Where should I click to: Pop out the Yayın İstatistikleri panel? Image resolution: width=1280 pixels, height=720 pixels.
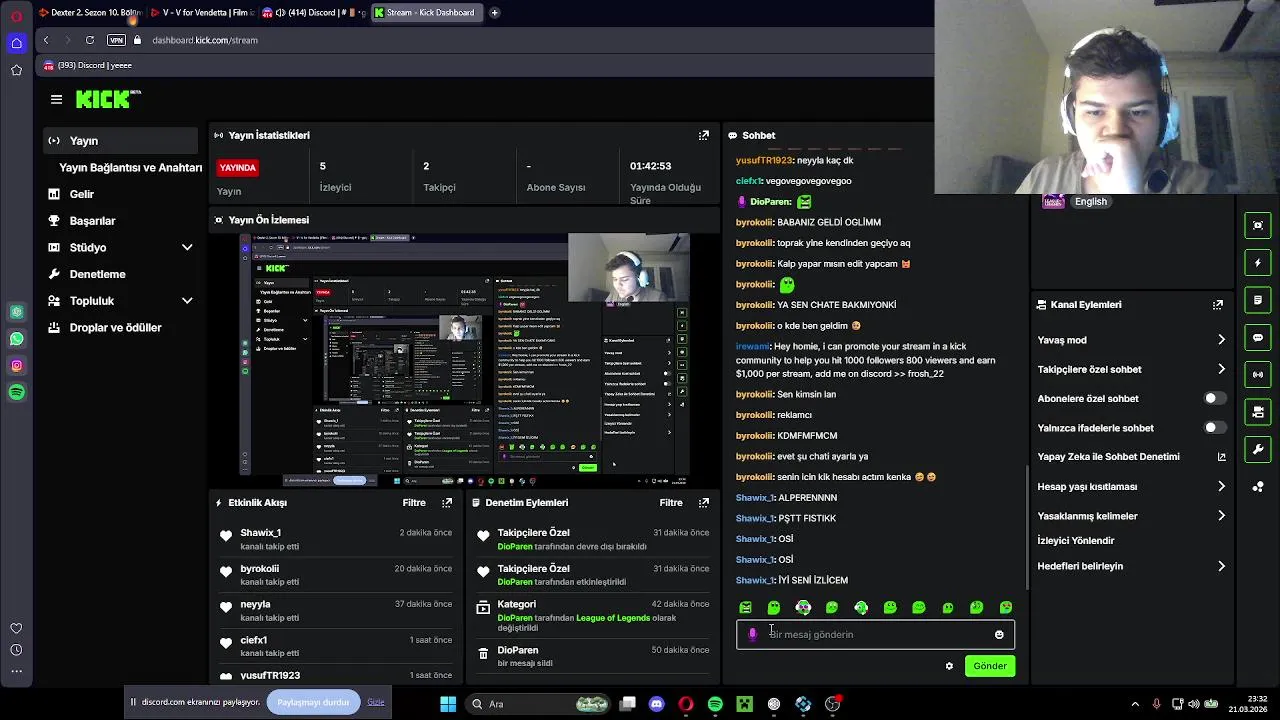[x=704, y=135]
